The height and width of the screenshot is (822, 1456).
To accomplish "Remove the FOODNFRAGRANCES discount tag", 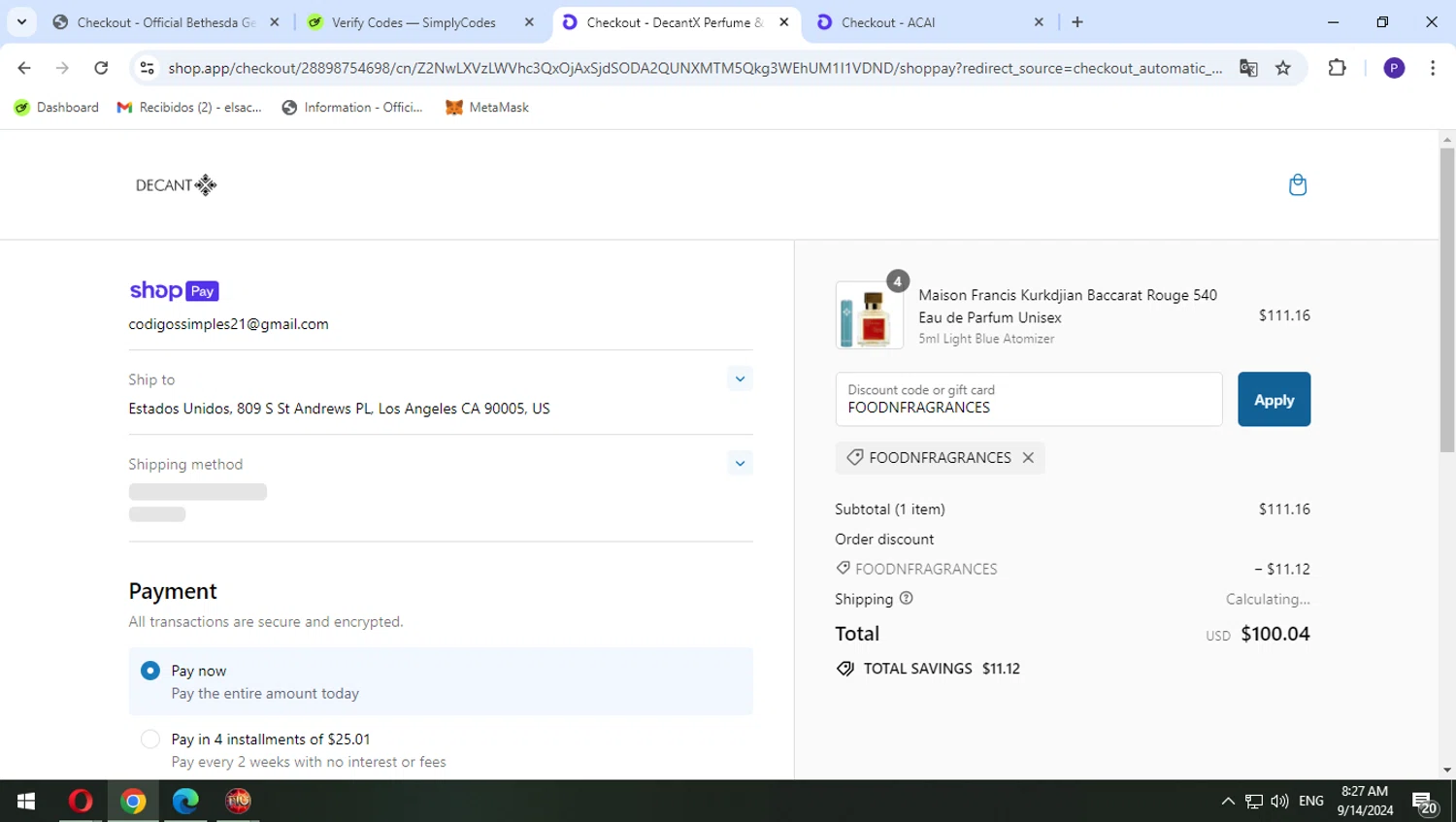I will coord(1028,457).
